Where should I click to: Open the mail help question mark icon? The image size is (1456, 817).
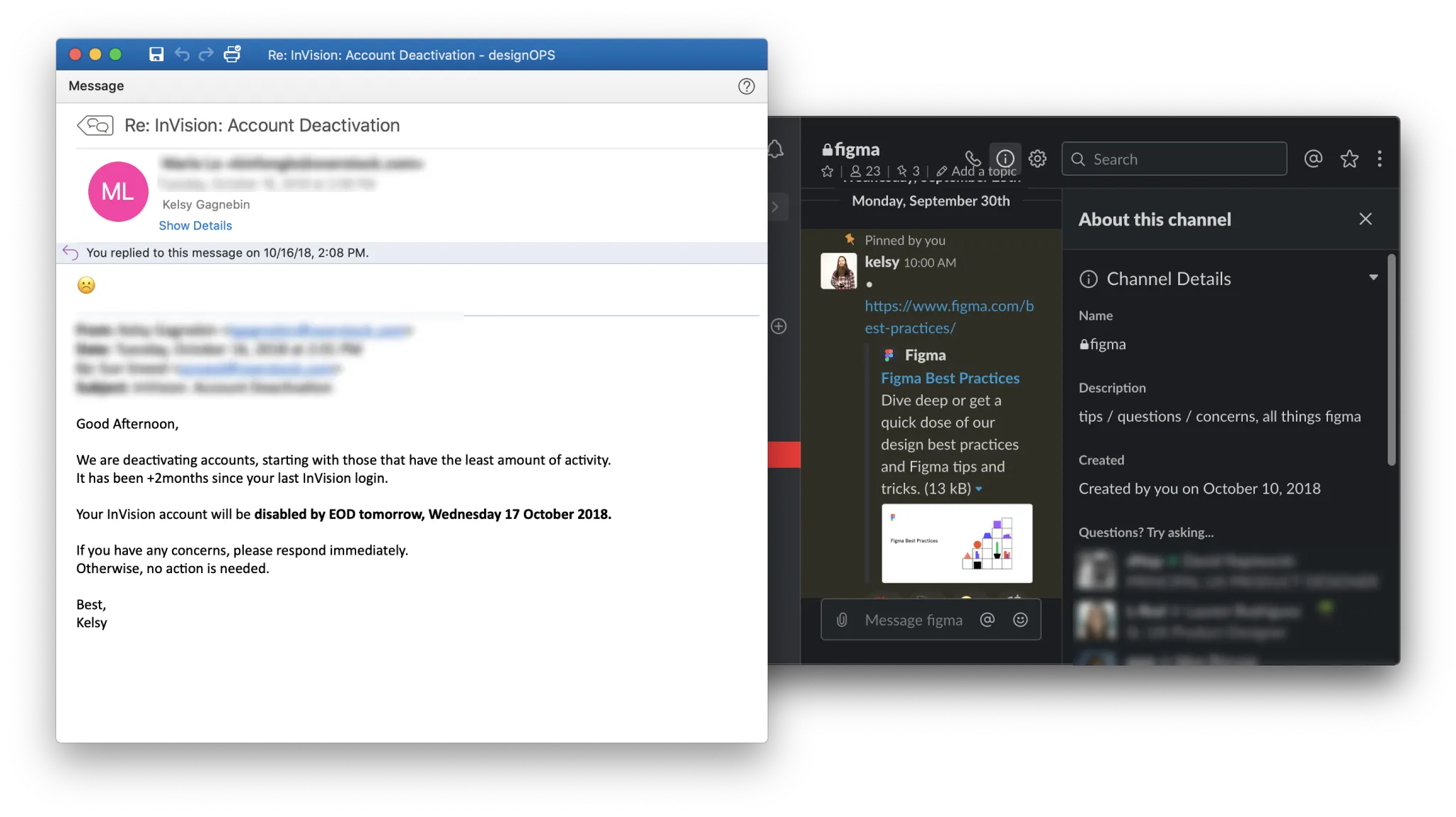[x=746, y=87]
